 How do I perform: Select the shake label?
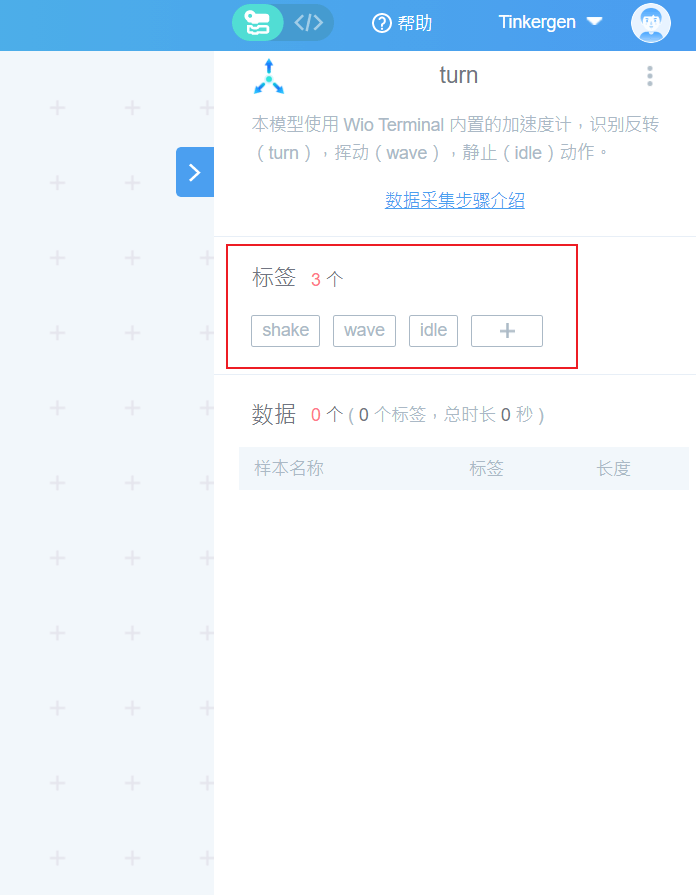285,330
